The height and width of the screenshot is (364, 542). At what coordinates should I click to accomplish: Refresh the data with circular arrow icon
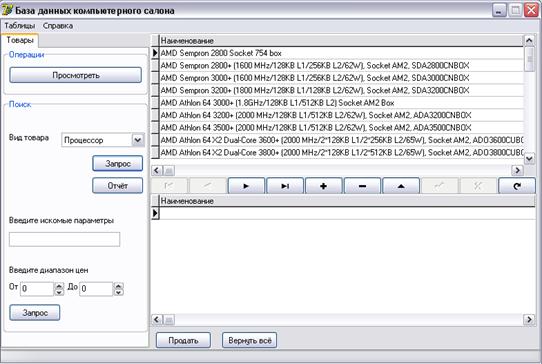[x=517, y=186]
